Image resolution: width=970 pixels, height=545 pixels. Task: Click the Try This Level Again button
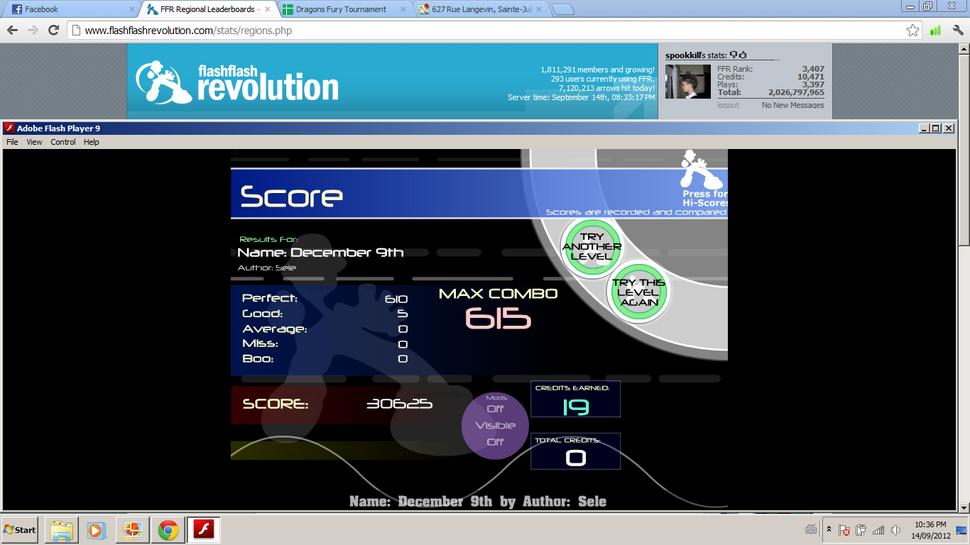click(x=638, y=292)
